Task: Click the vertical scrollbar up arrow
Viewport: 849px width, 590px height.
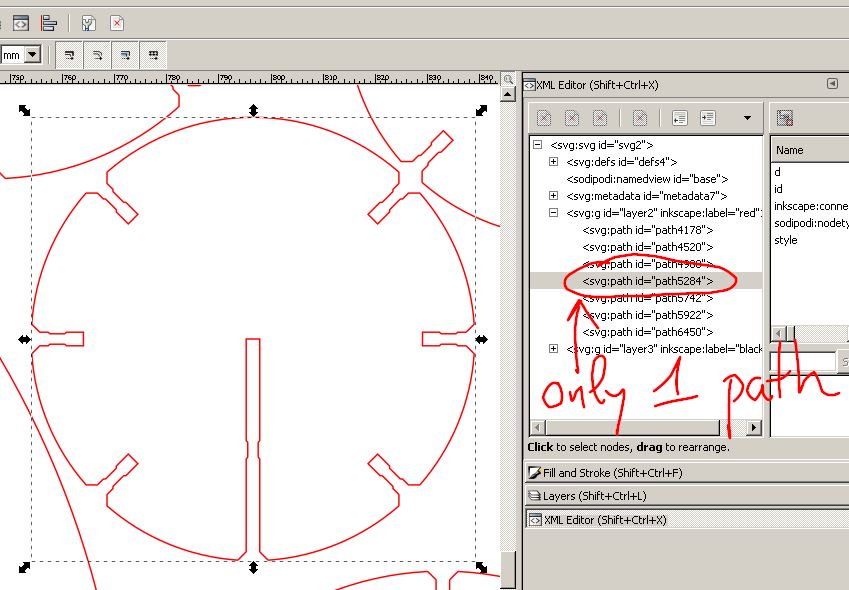Action: tap(508, 94)
